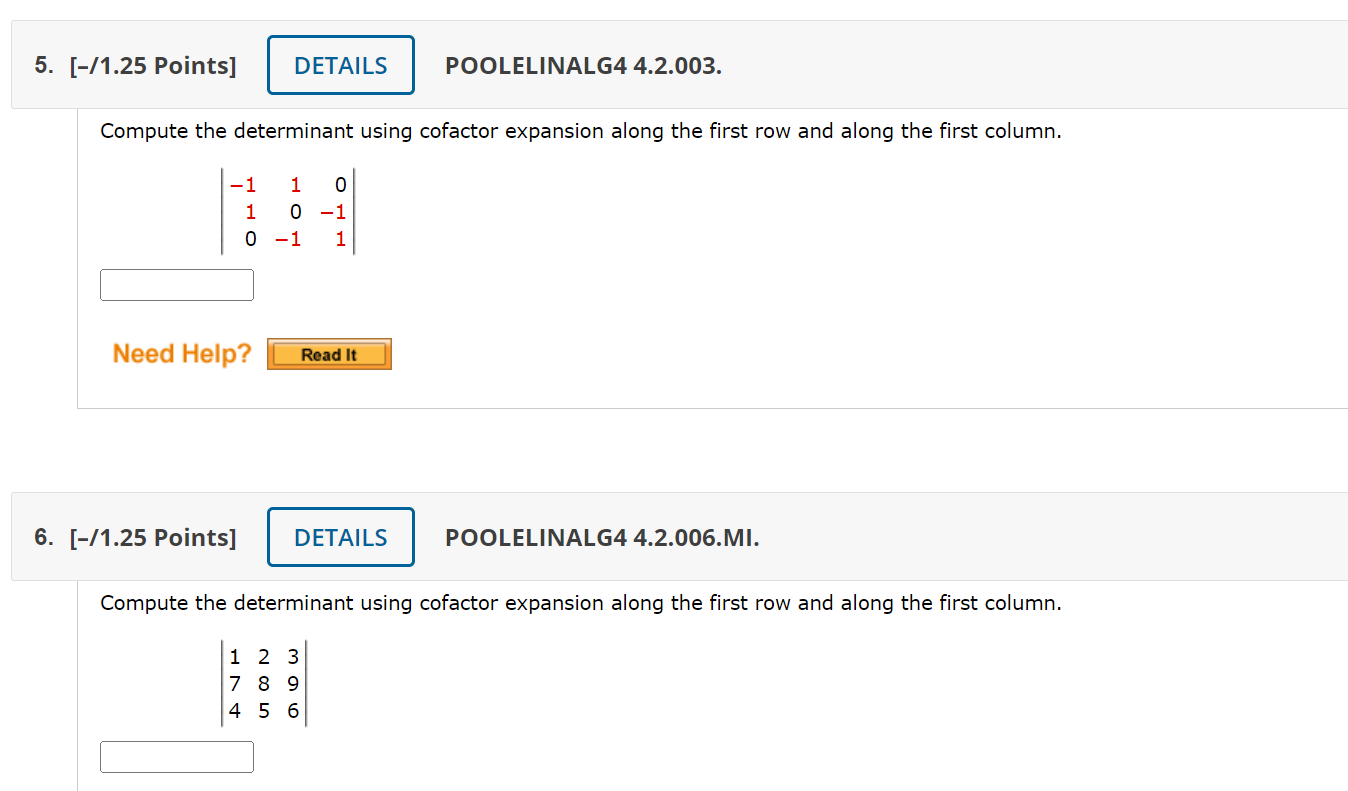Focus the empty answer field under the 1 2 3 matrix

click(176, 756)
